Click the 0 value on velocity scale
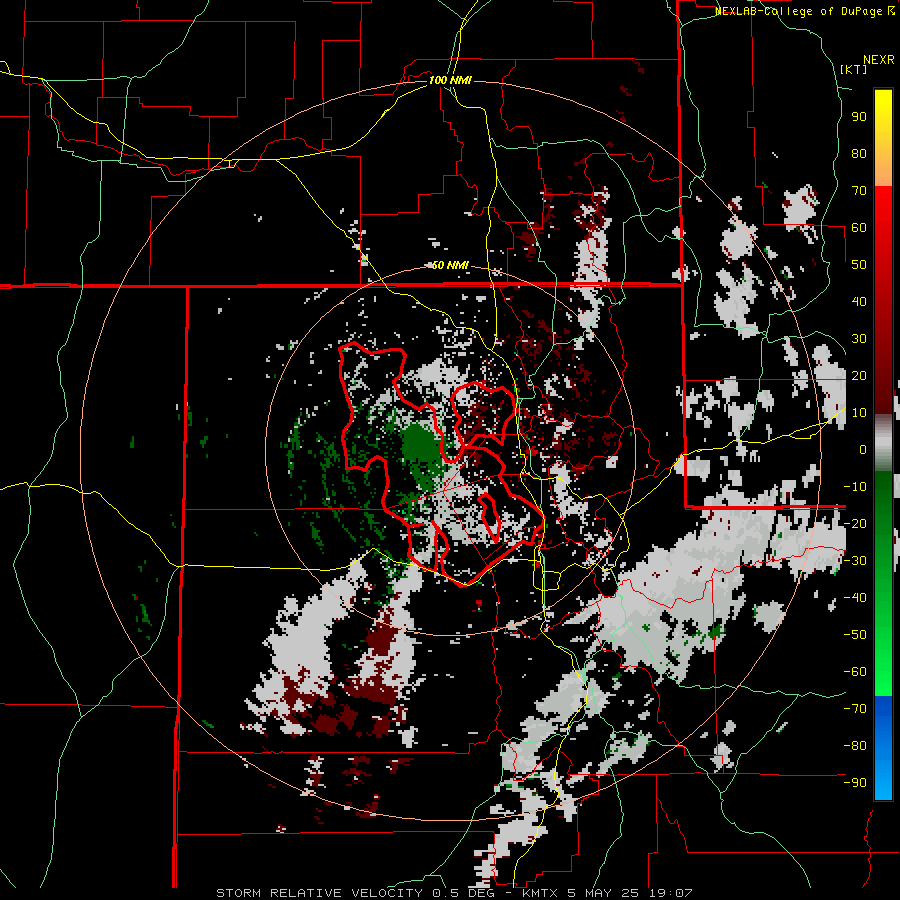 863,449
